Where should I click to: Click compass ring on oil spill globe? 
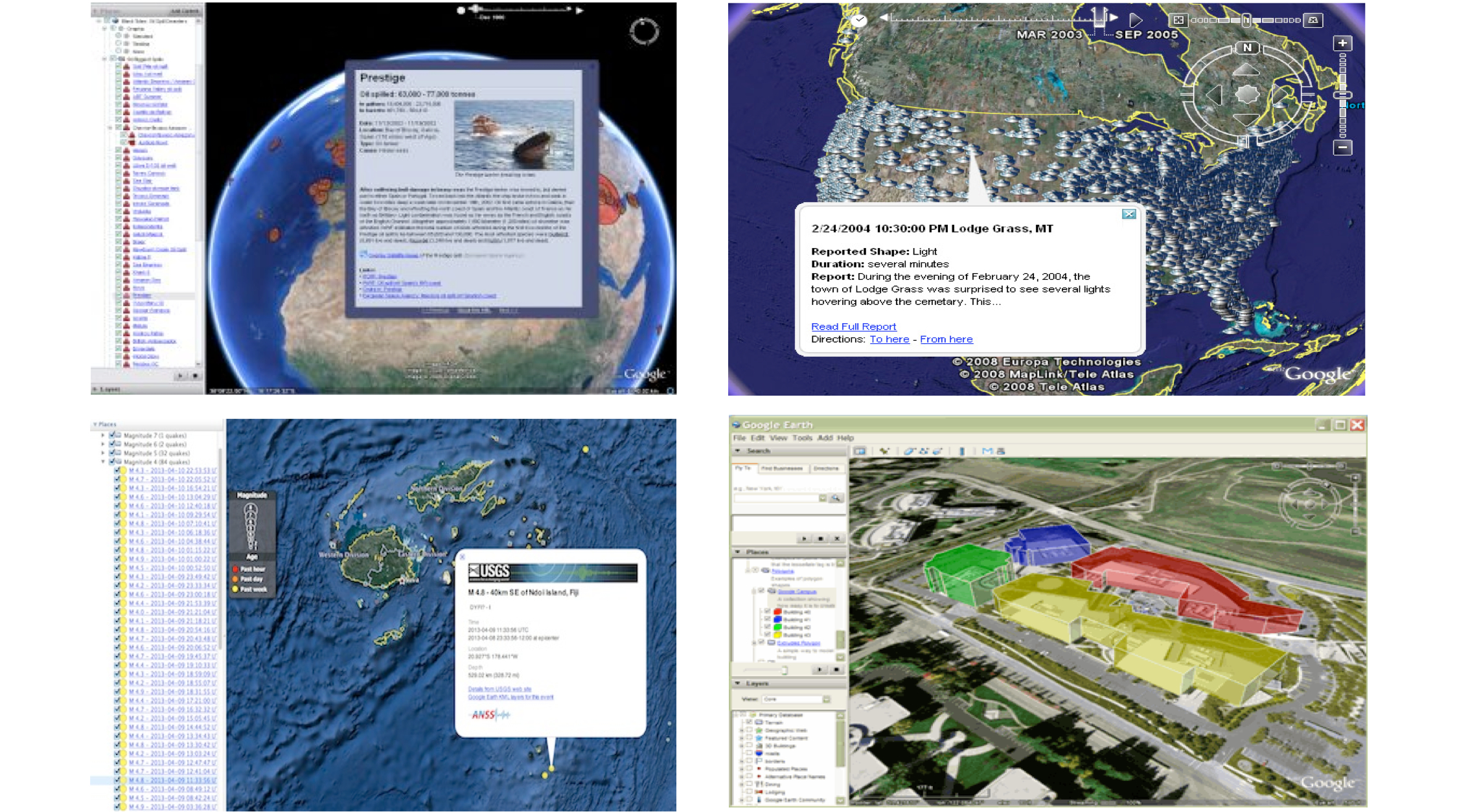click(644, 31)
